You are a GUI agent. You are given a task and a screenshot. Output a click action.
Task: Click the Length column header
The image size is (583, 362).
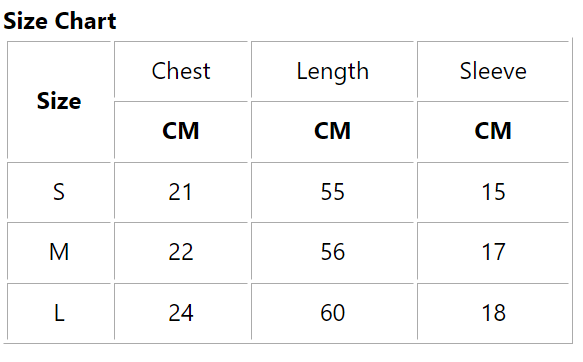332,71
